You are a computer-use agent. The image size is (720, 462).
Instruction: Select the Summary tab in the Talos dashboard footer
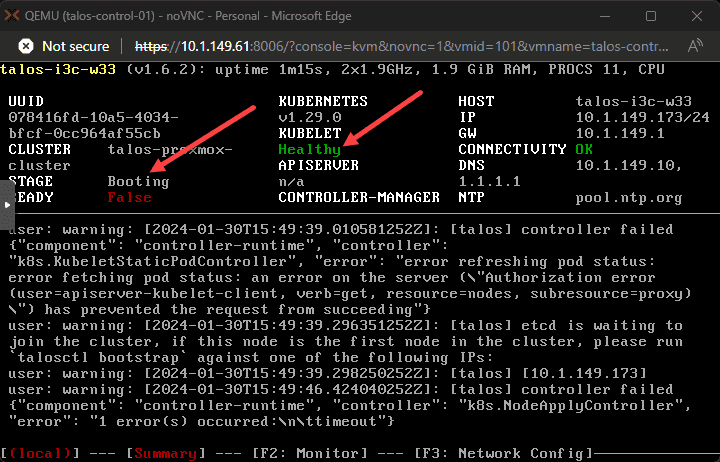click(x=165, y=454)
